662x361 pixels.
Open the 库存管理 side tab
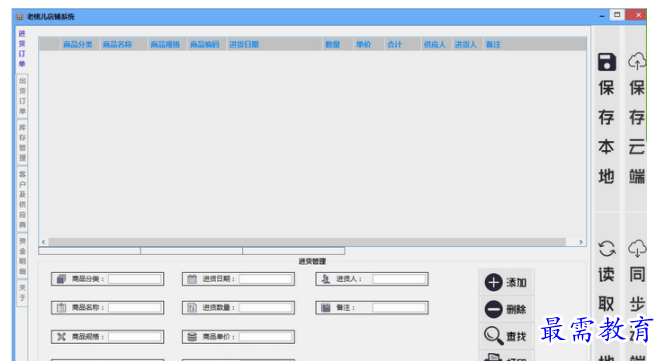click(x=22, y=143)
